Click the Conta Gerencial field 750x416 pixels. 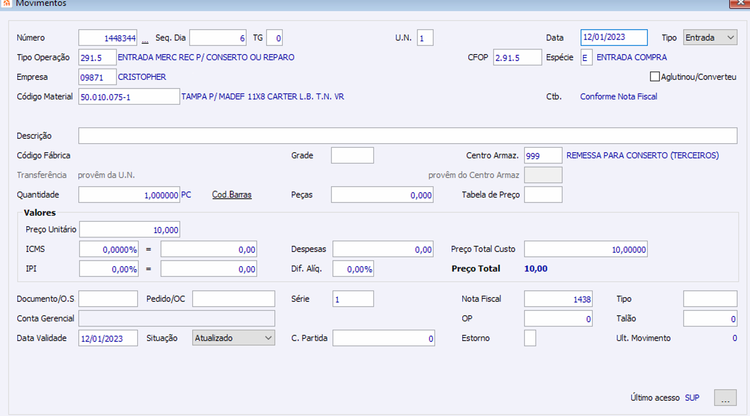pyautogui.click(x=176, y=318)
